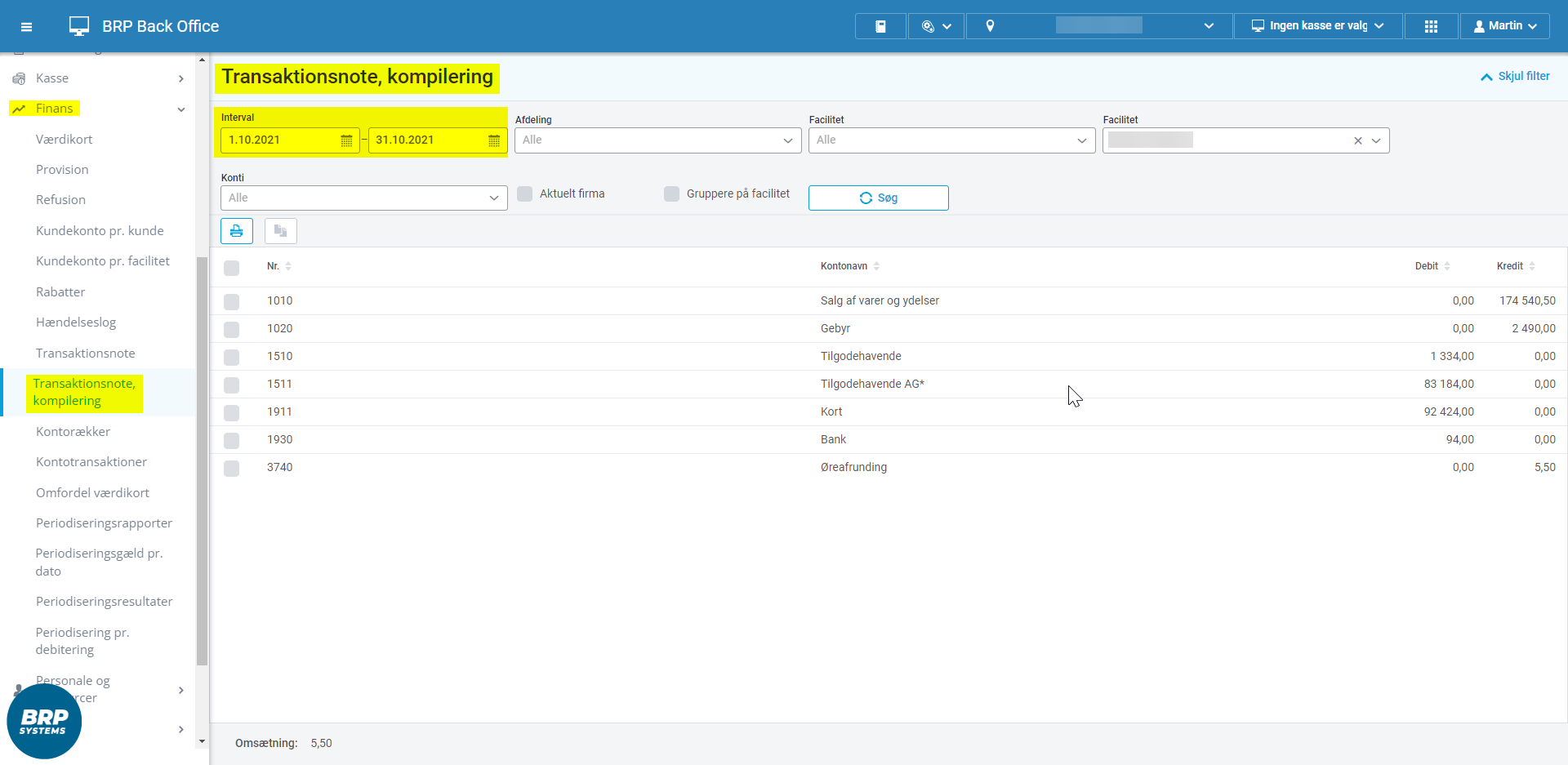Open the calculator icon in top bar
Screen dimensions: 1568x765
tap(880, 26)
